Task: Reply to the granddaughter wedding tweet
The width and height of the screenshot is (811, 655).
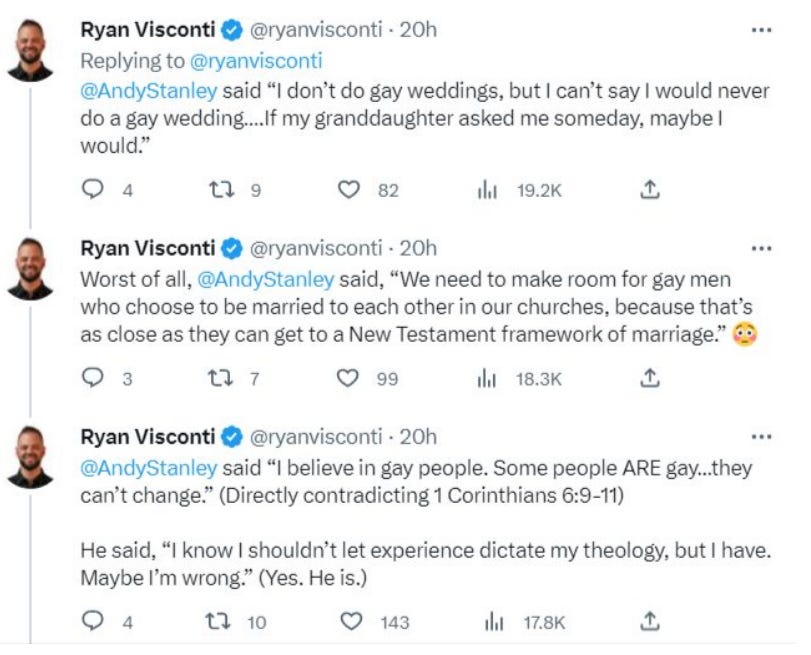Action: tap(93, 189)
